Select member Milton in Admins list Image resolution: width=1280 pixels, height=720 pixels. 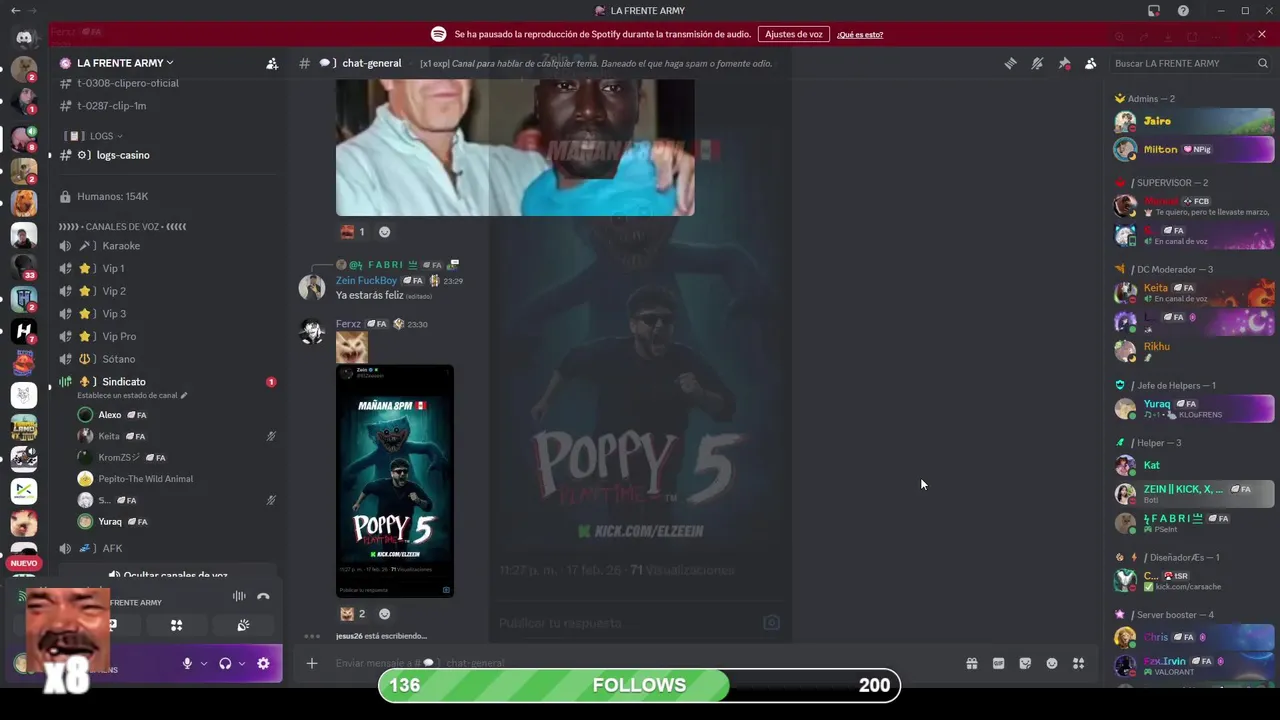click(x=1193, y=150)
